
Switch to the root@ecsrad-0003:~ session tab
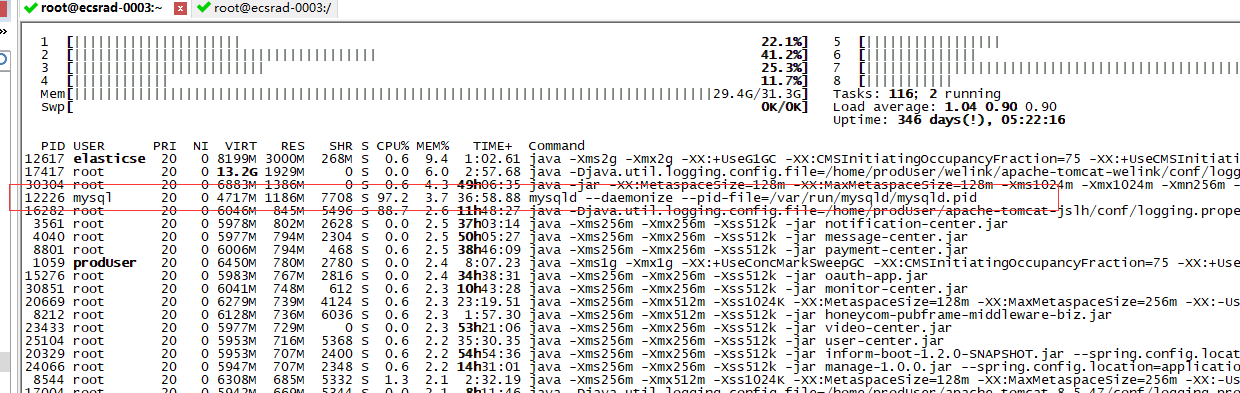click(x=102, y=8)
